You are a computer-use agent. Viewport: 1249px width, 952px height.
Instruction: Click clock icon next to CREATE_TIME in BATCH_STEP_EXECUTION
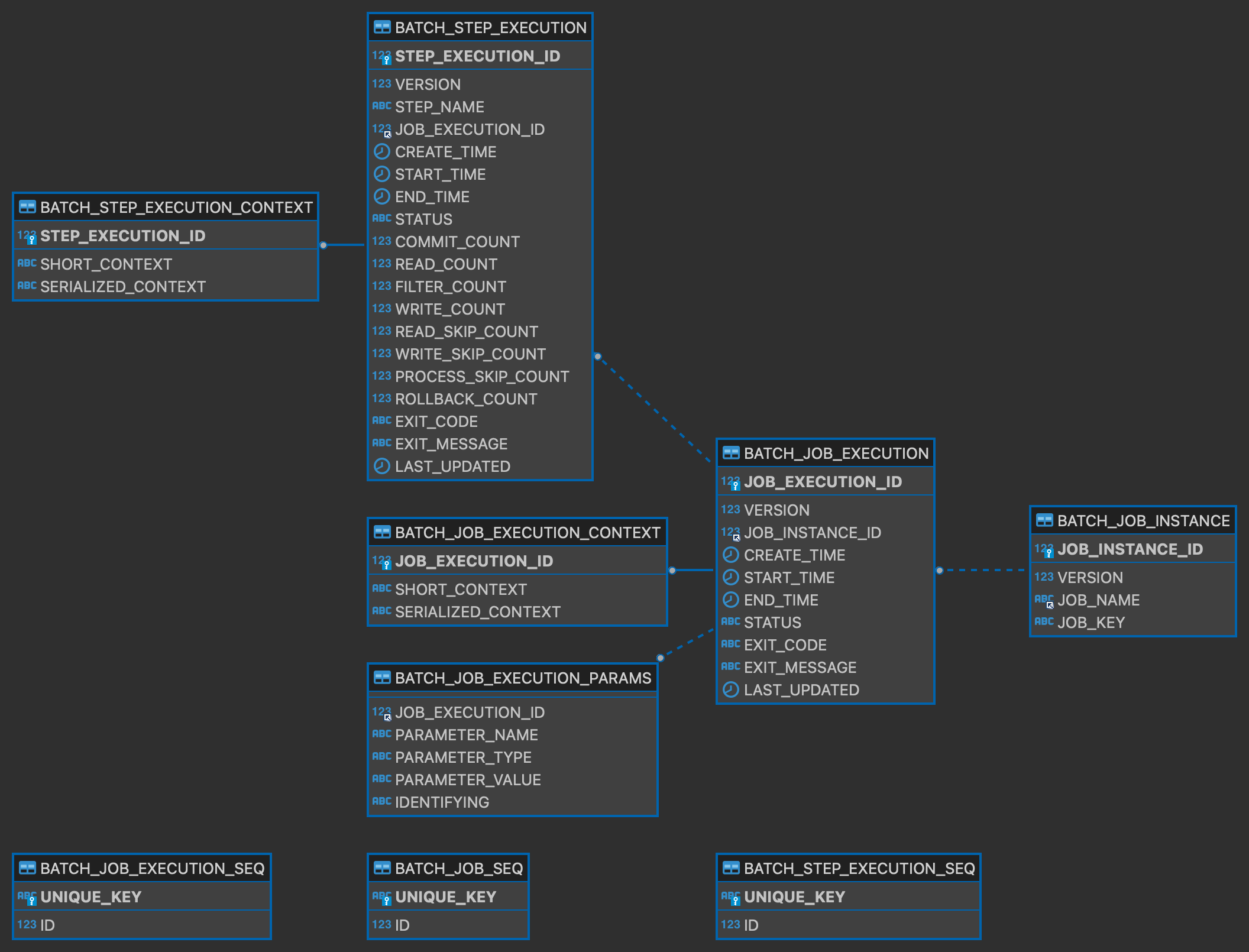point(382,152)
